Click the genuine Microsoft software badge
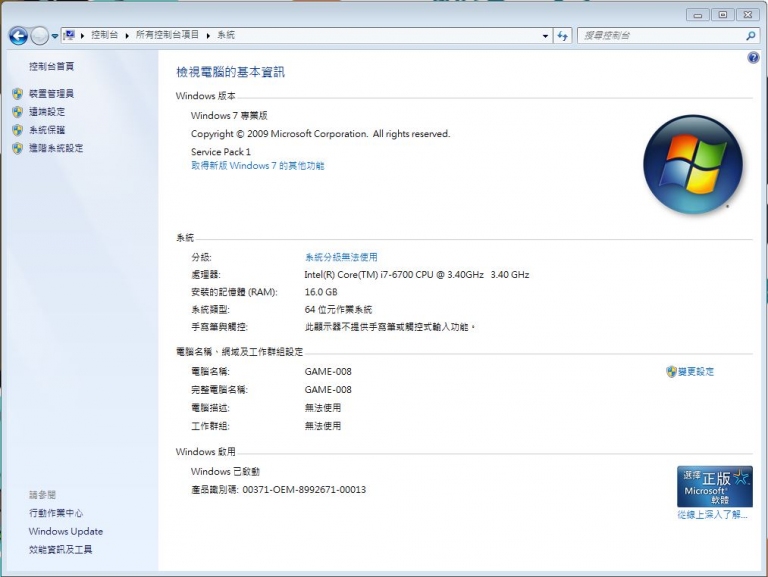 pos(715,486)
